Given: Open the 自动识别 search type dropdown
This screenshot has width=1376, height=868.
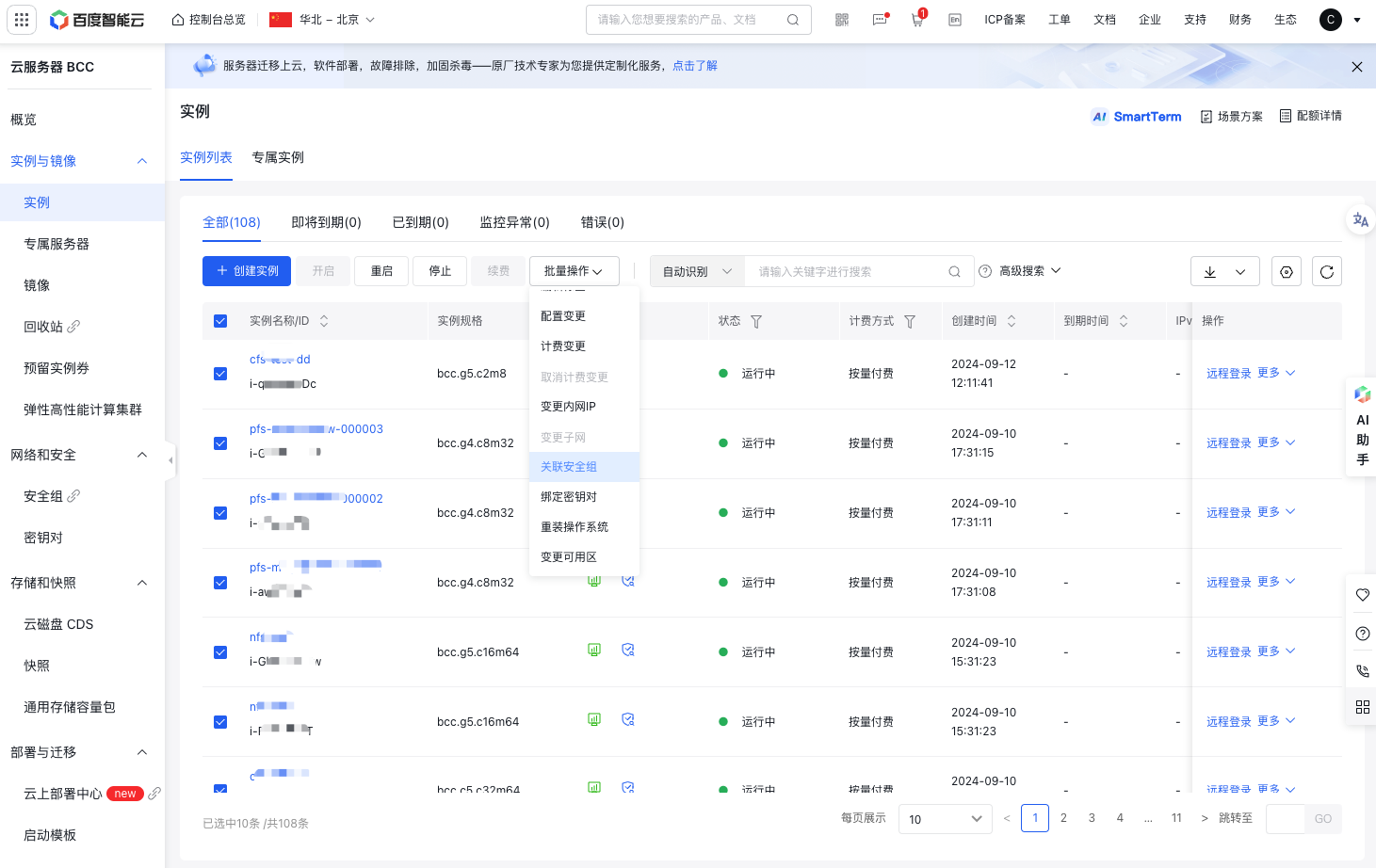Looking at the screenshot, I should (697, 271).
